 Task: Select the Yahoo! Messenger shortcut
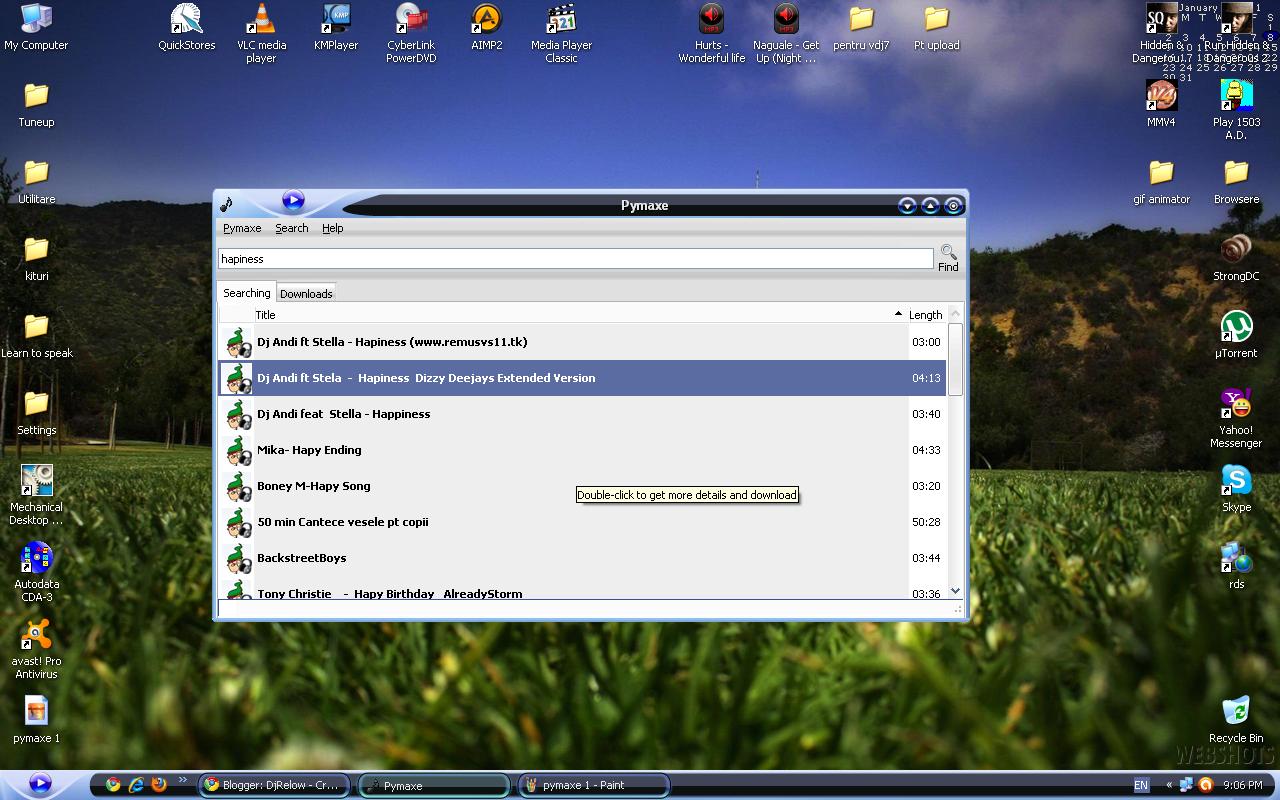tap(1236, 418)
